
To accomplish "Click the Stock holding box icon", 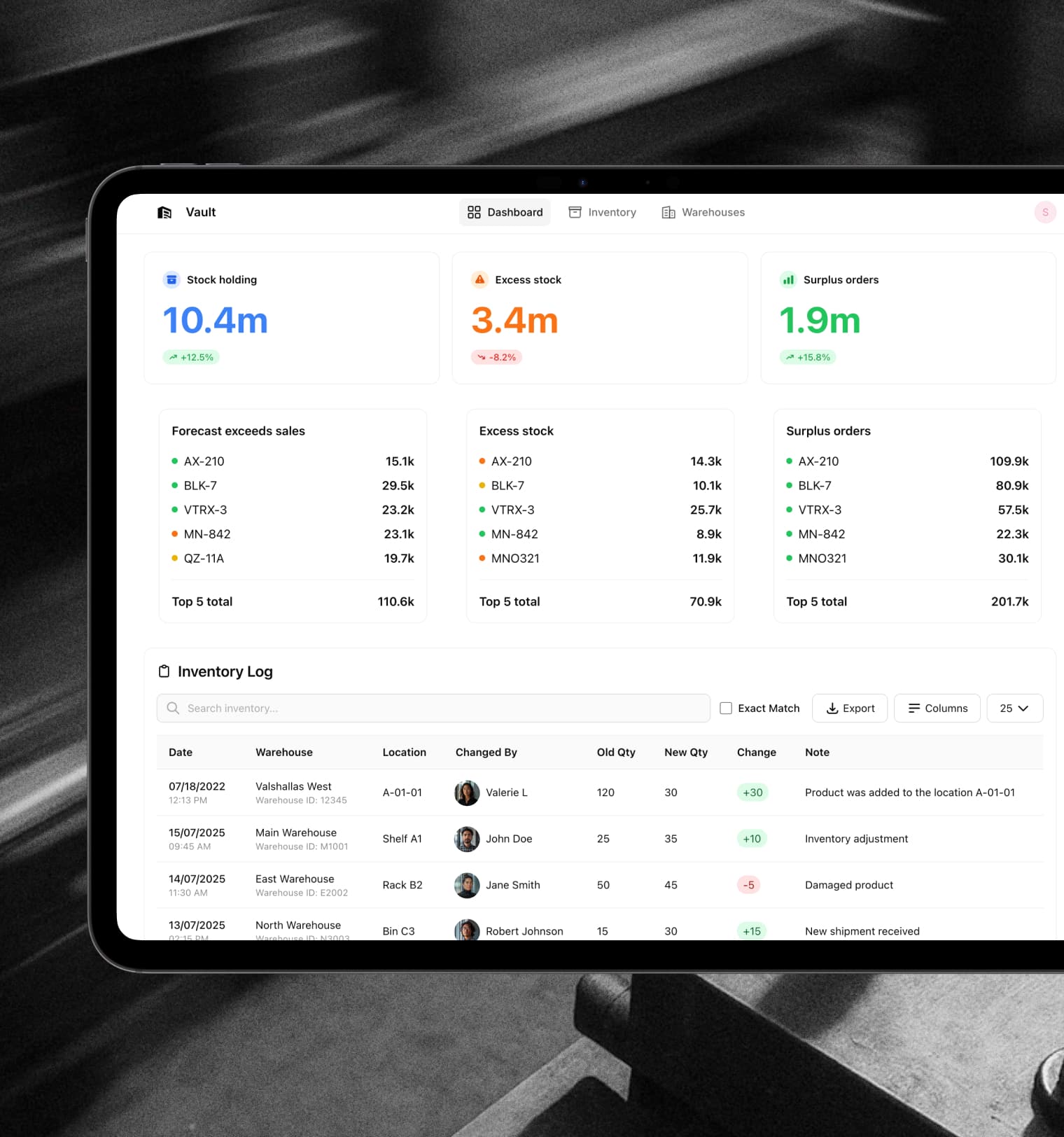I will pos(171,279).
